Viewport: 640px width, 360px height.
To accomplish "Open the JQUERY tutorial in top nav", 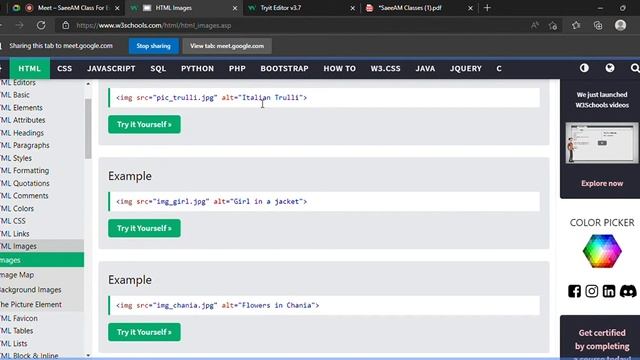I will (466, 69).
